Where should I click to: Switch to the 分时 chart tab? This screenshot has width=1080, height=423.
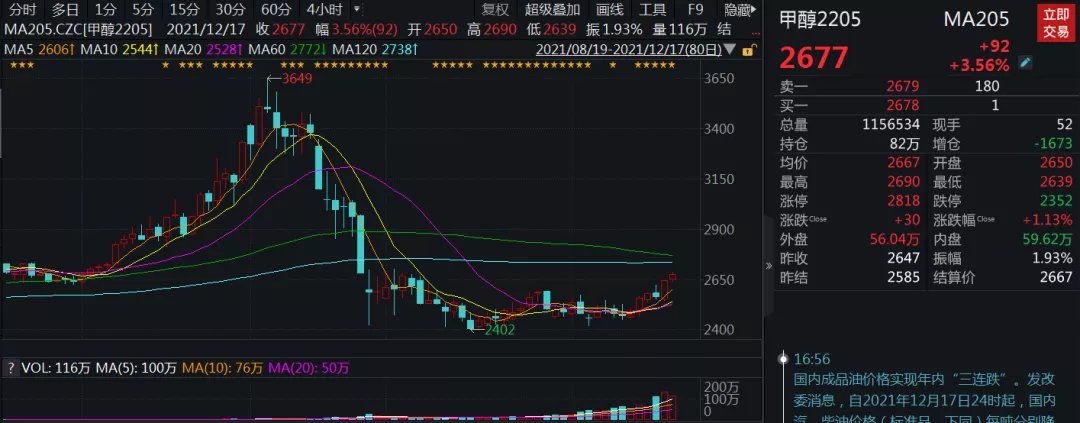point(22,10)
